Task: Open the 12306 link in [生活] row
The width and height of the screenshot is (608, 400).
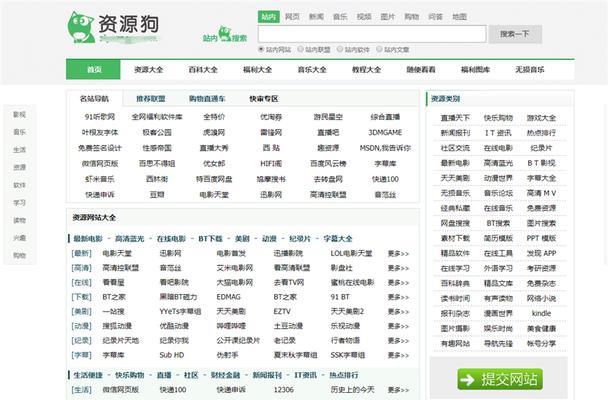Action: point(283,390)
